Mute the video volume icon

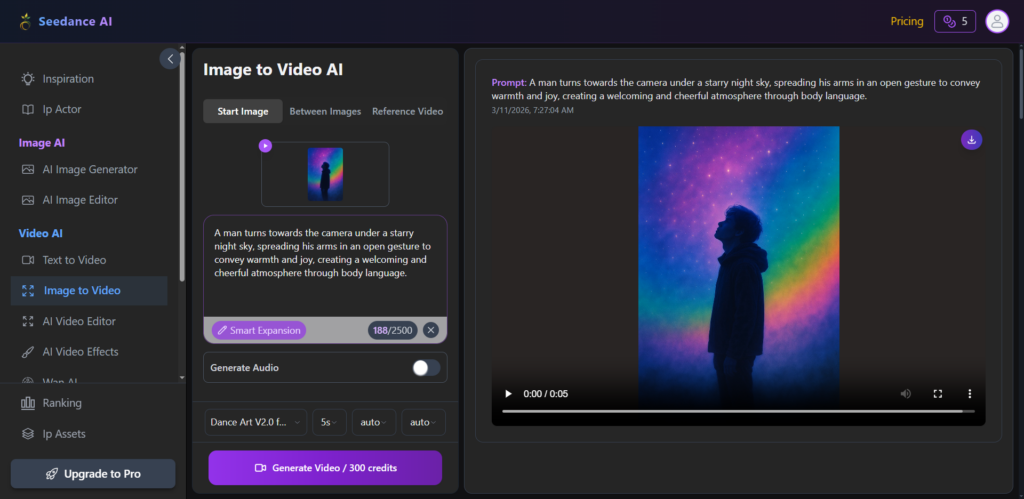[x=906, y=394]
